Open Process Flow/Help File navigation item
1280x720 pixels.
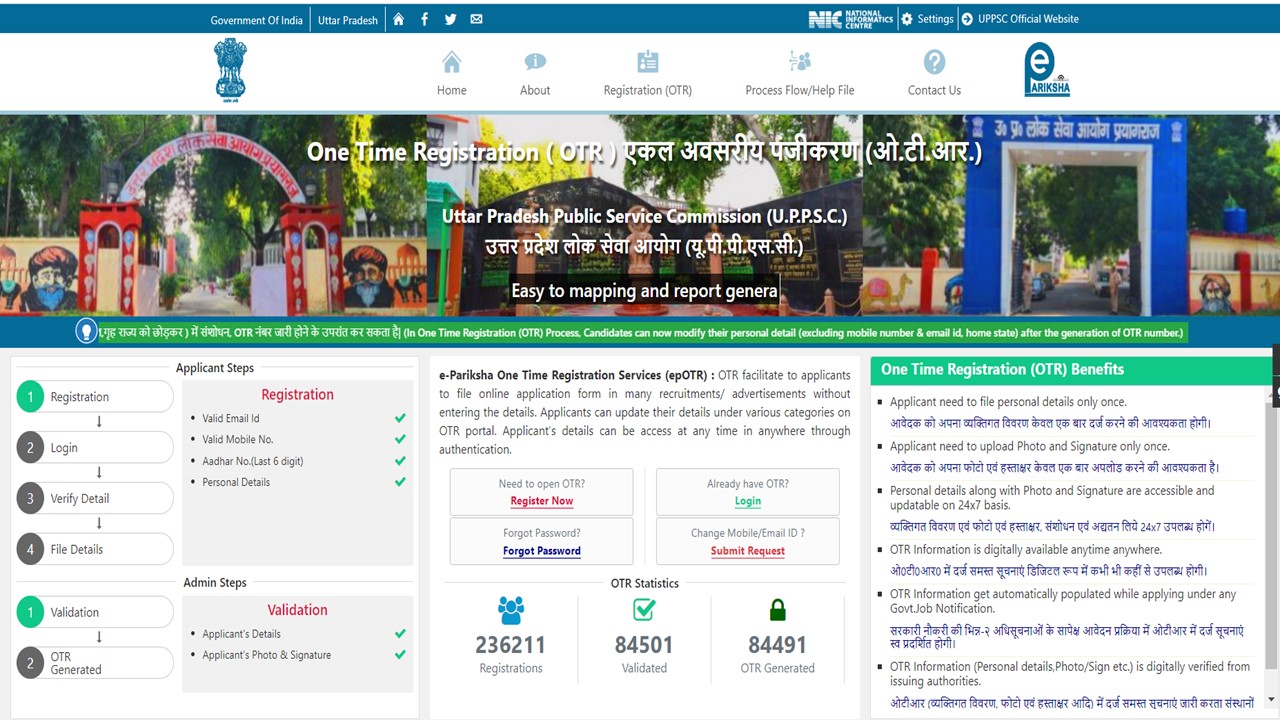coord(800,75)
